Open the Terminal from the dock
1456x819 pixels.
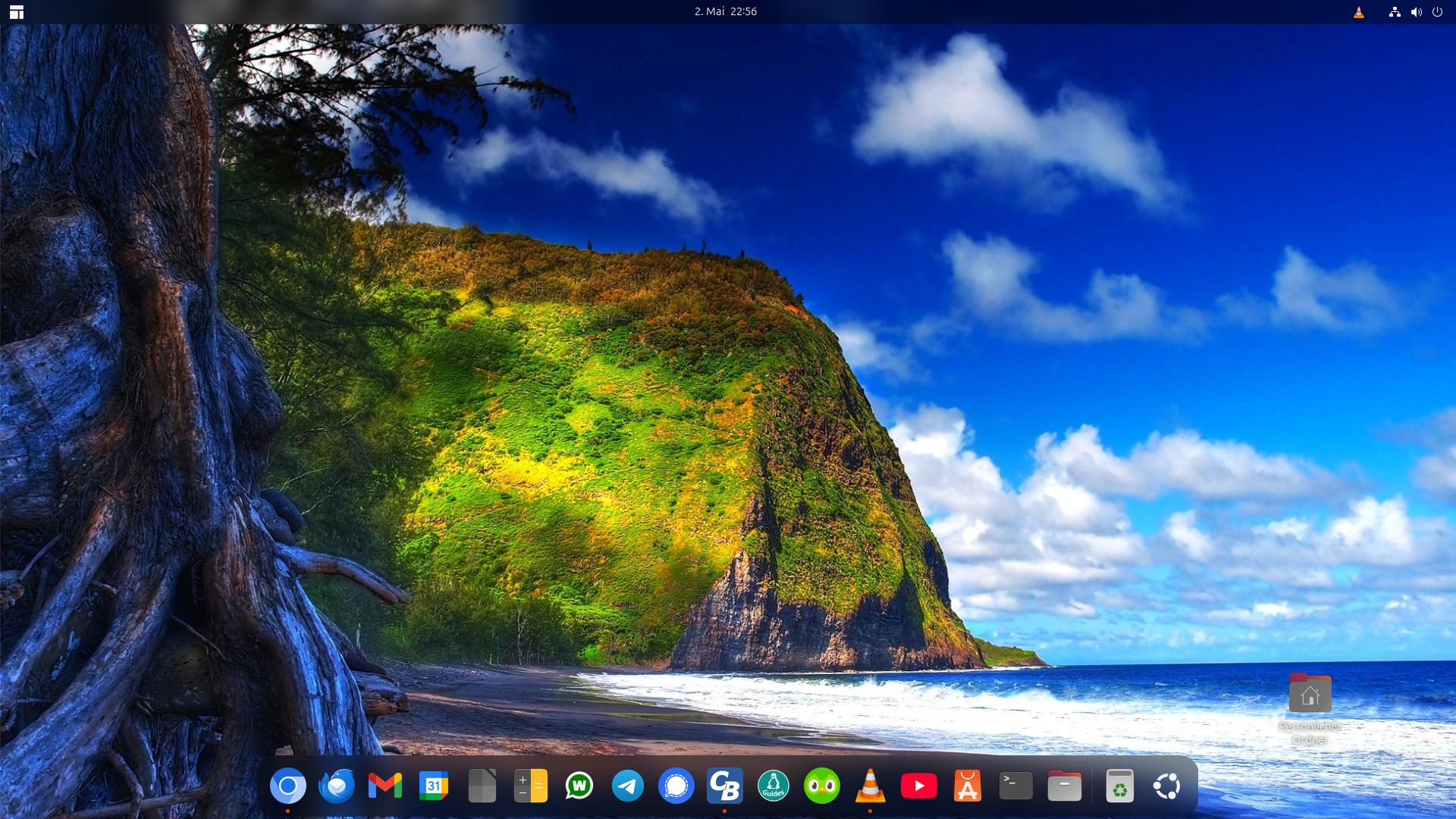point(1016,786)
